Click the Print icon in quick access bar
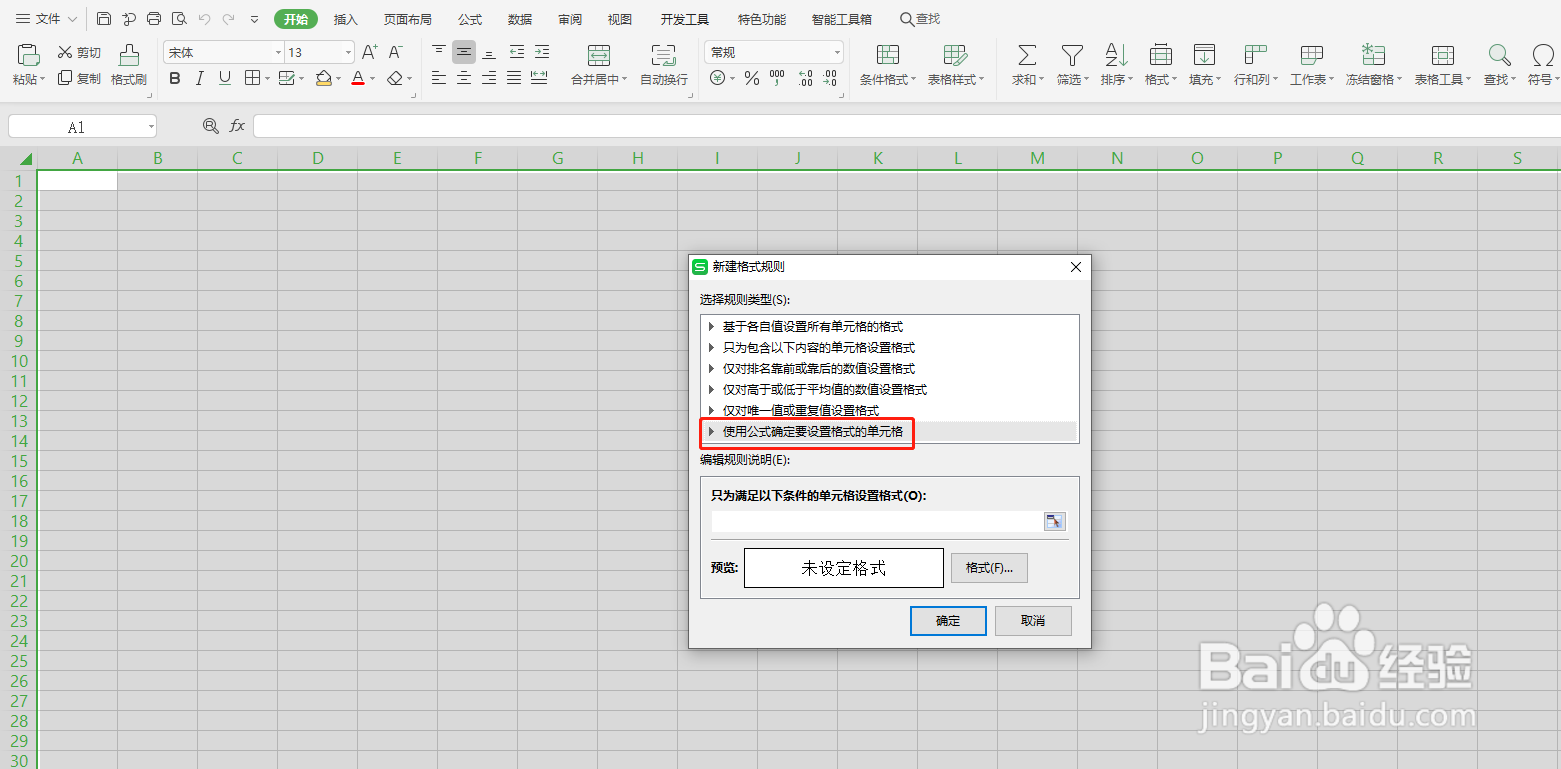 point(154,19)
